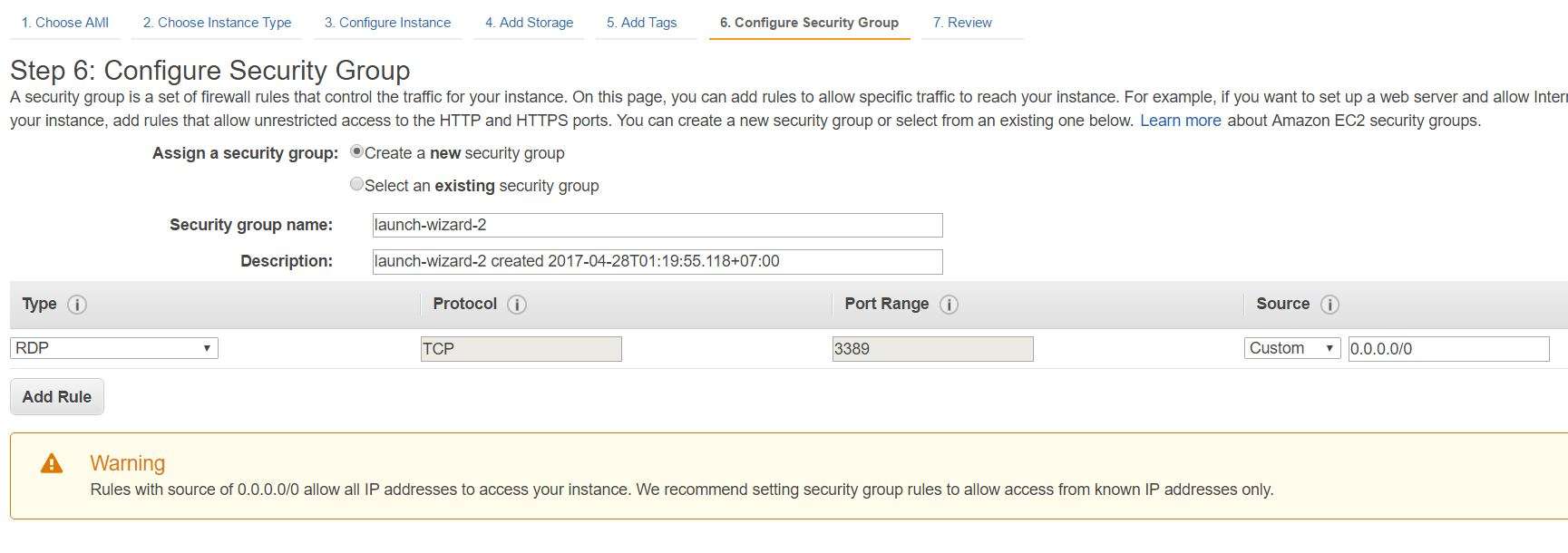Viewport: 1568px width, 553px height.
Task: Jump to the Review step tab
Action: [x=962, y=23]
